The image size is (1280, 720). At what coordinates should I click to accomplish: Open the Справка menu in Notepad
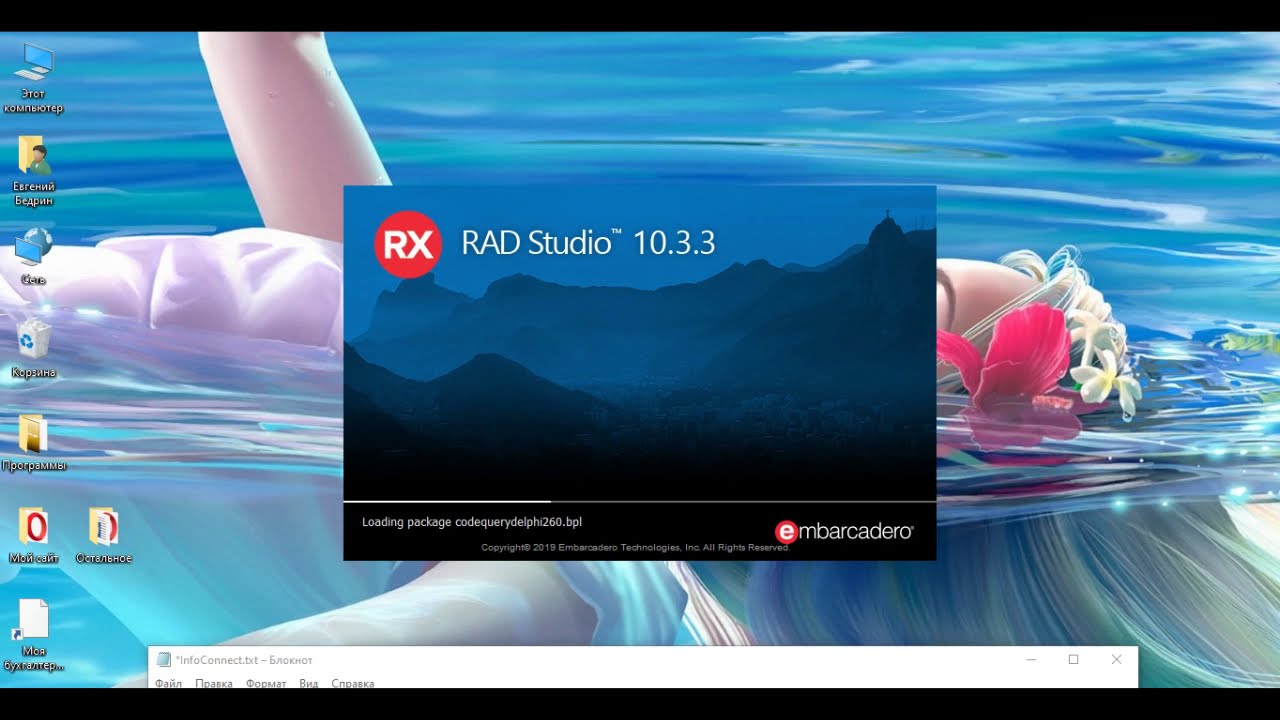(352, 684)
